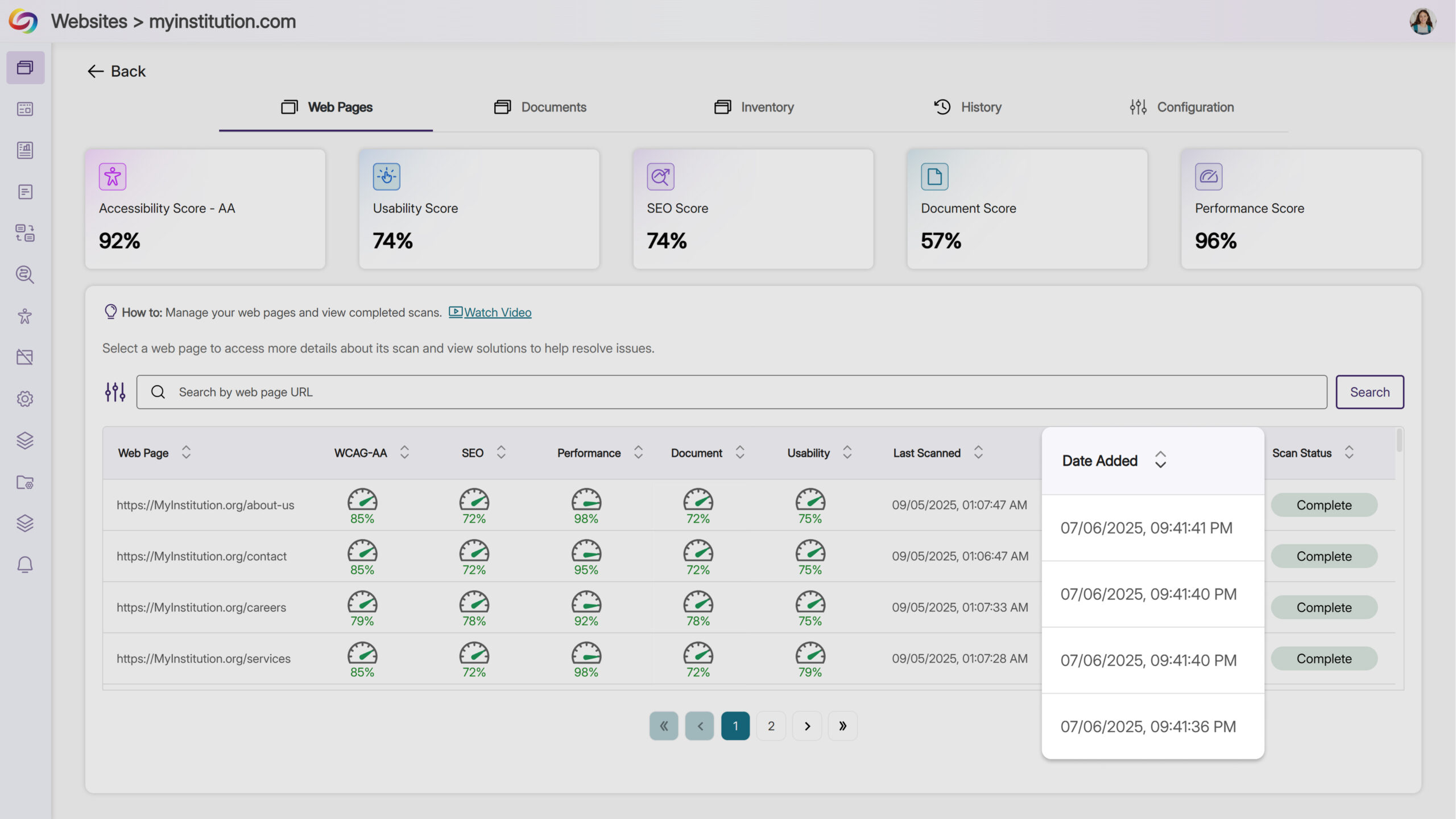Sort by WCAG-AA column arrows
The width and height of the screenshot is (1456, 819).
(x=404, y=453)
